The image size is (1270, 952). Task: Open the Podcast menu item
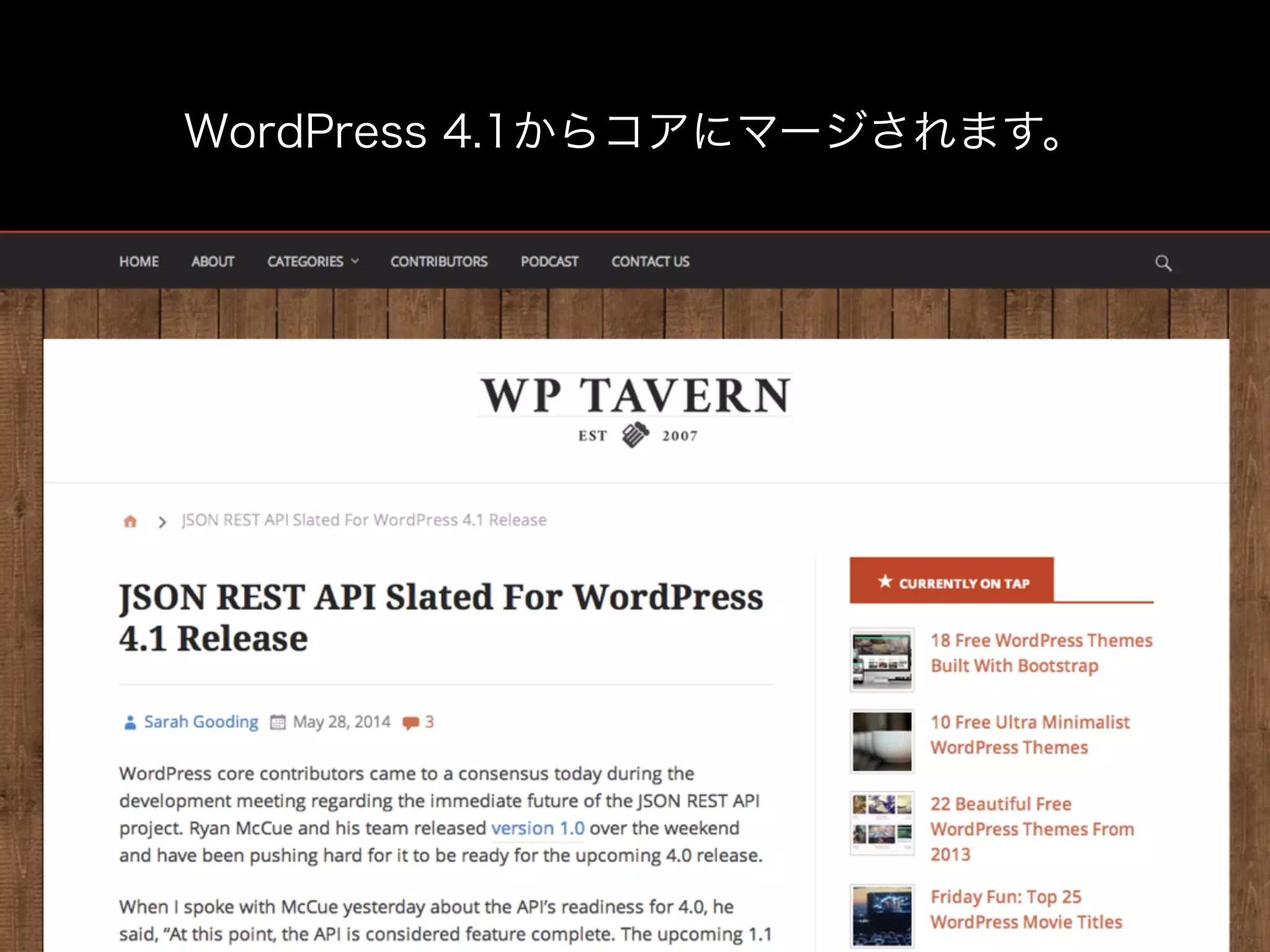(549, 262)
